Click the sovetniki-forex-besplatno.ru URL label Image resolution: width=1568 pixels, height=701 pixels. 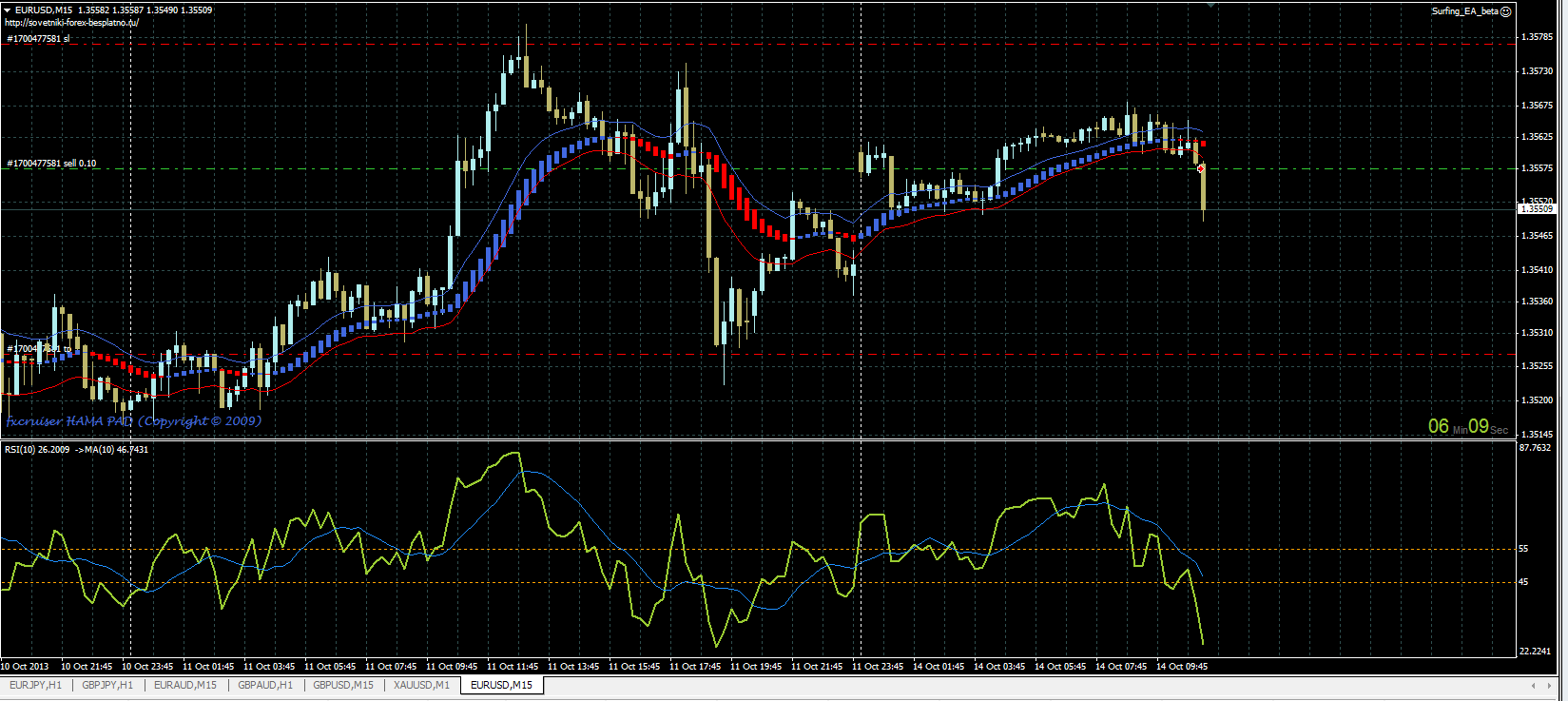coord(71,23)
